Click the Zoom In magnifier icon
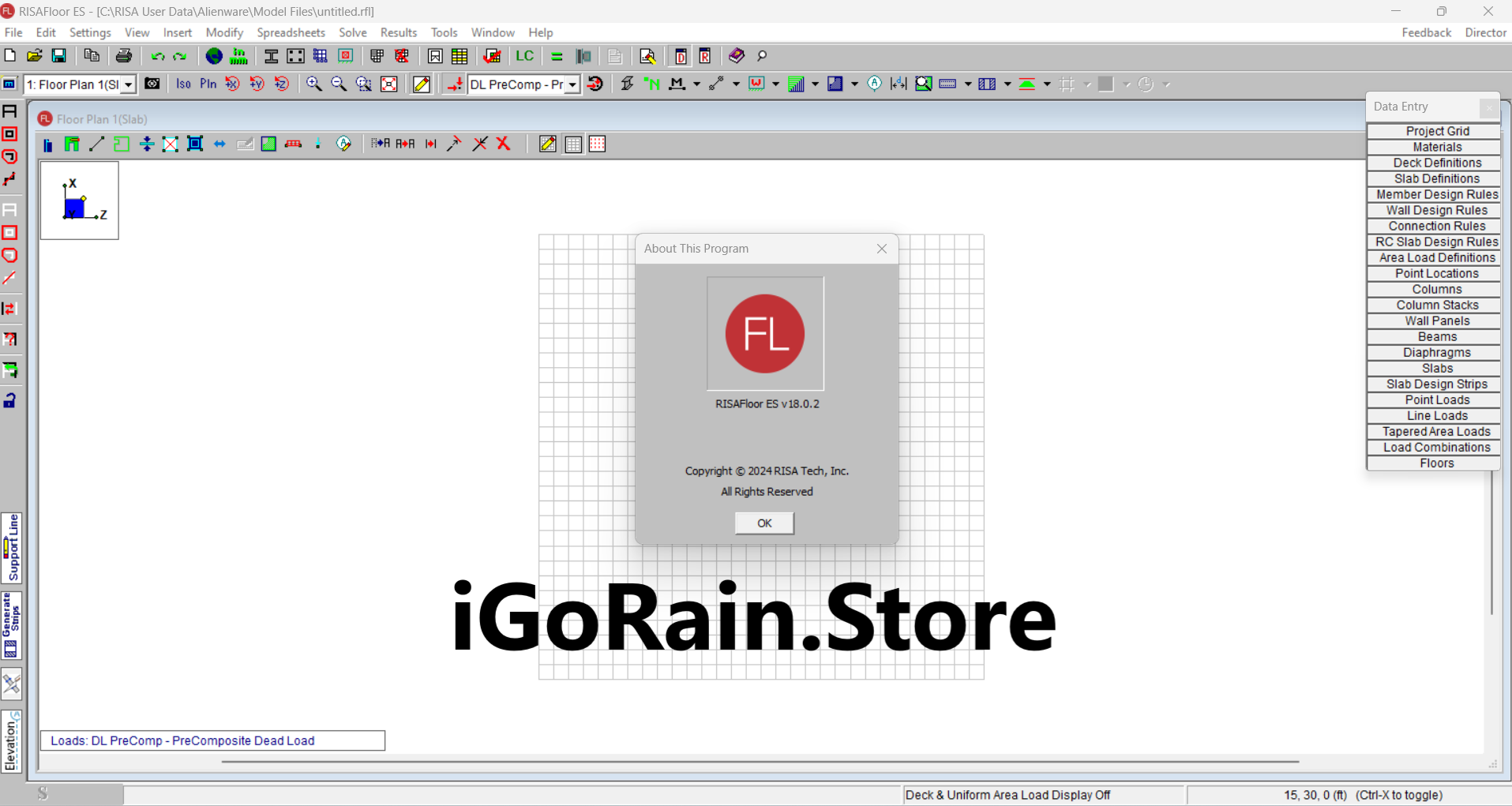Image resolution: width=1512 pixels, height=806 pixels. (313, 84)
